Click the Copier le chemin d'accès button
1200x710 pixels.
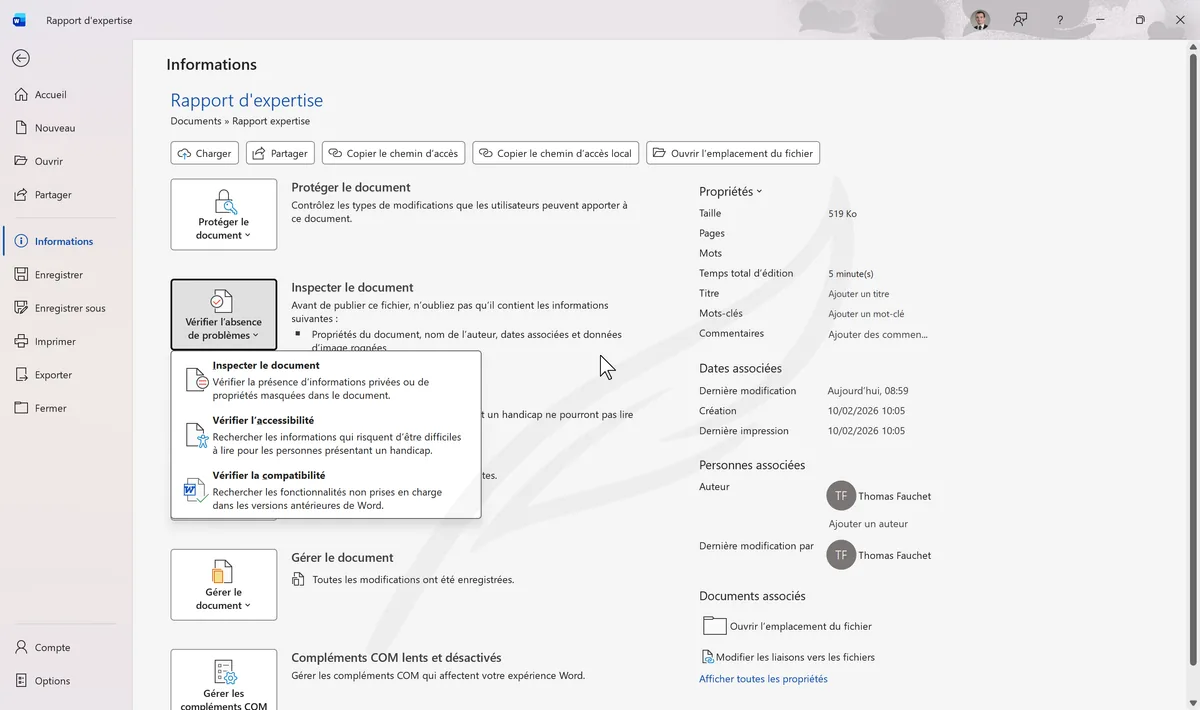coord(392,153)
